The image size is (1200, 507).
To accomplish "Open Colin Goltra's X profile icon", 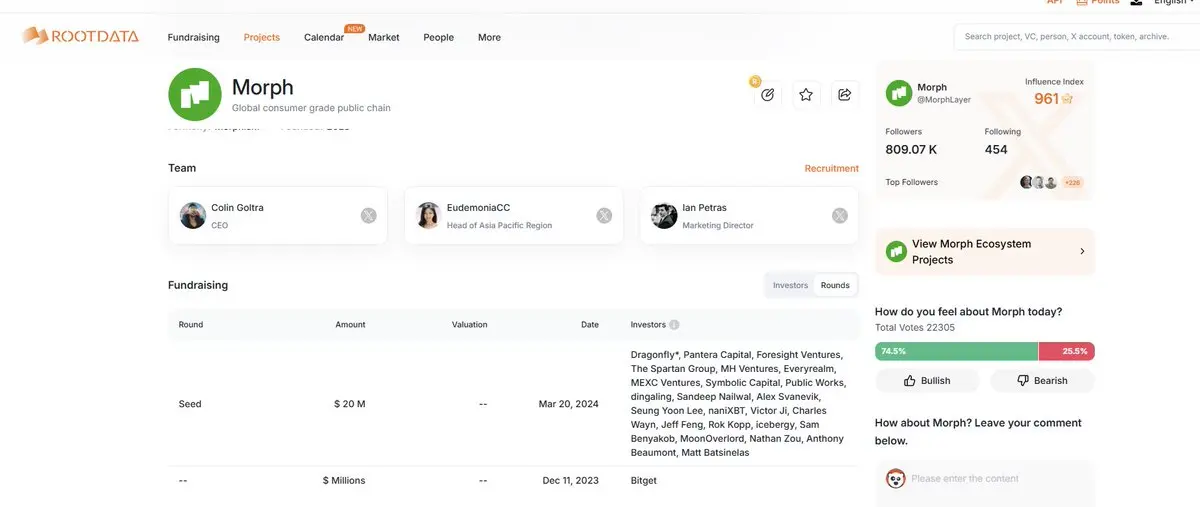I will 368,215.
